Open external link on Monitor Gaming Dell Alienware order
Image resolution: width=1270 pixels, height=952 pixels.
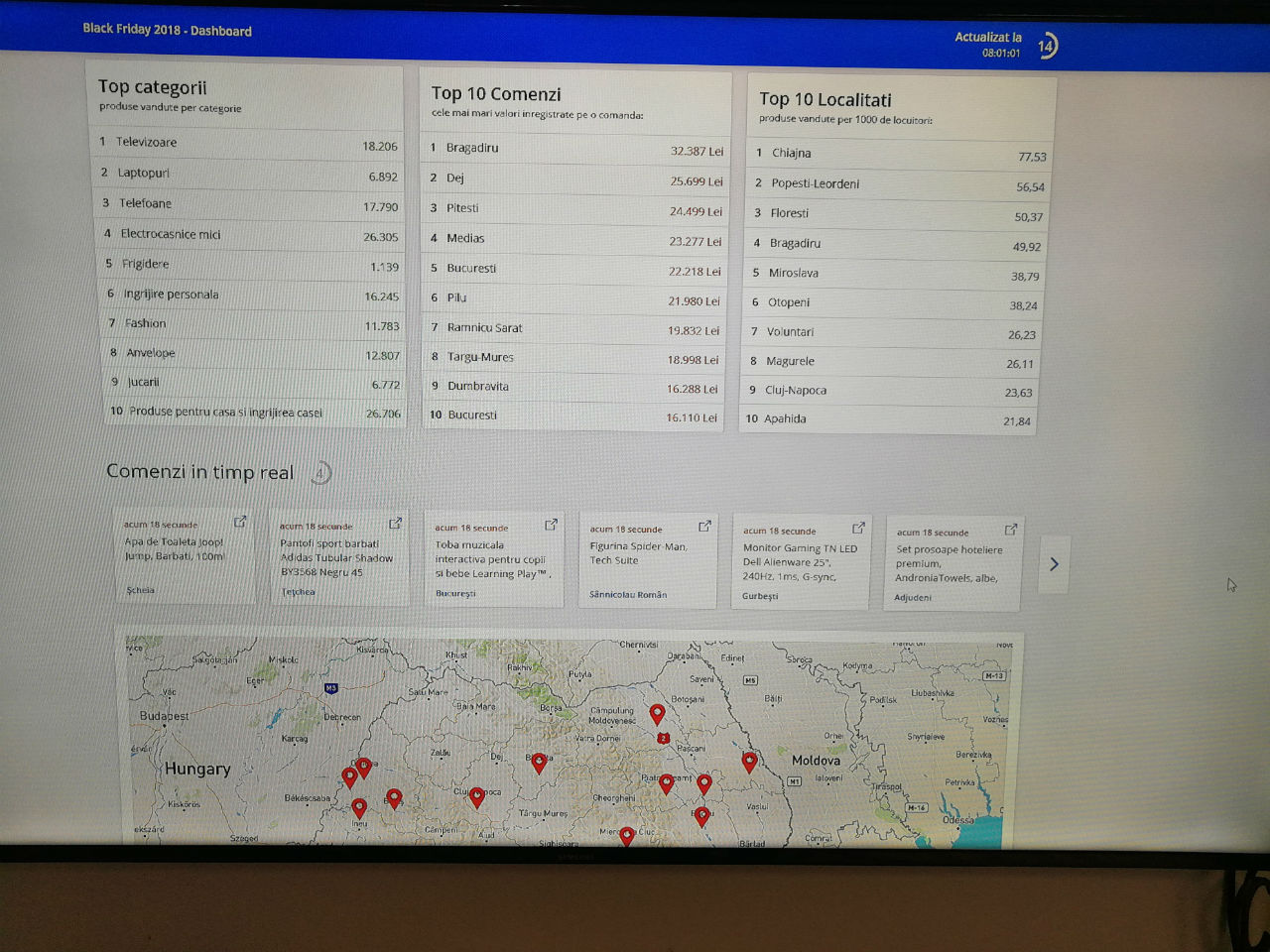858,528
